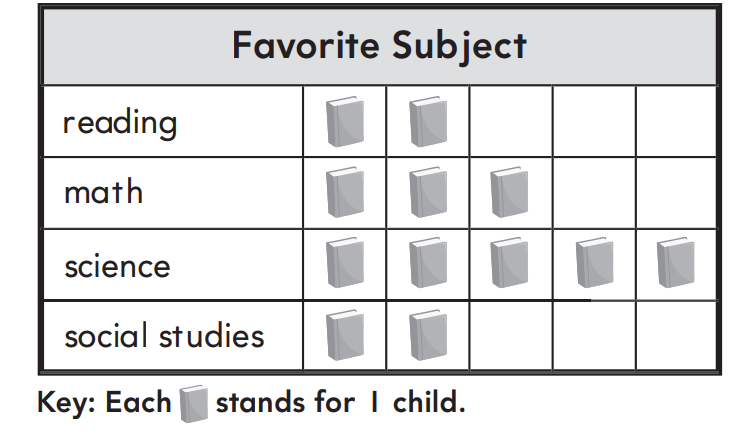
Task: Click the "math" row label
Action: tap(103, 192)
